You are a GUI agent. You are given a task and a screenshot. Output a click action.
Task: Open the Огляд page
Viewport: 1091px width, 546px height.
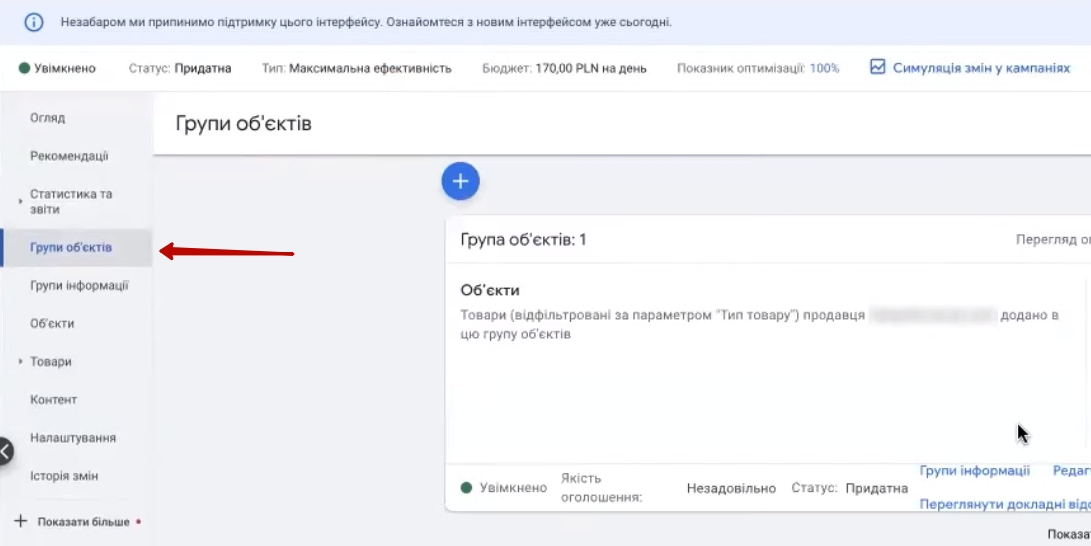pyautogui.click(x=48, y=118)
